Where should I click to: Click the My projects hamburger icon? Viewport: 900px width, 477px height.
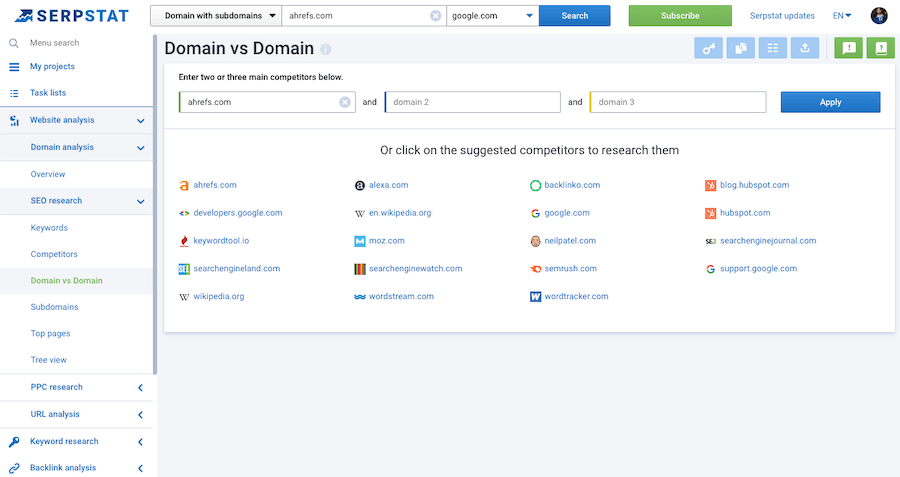point(14,67)
